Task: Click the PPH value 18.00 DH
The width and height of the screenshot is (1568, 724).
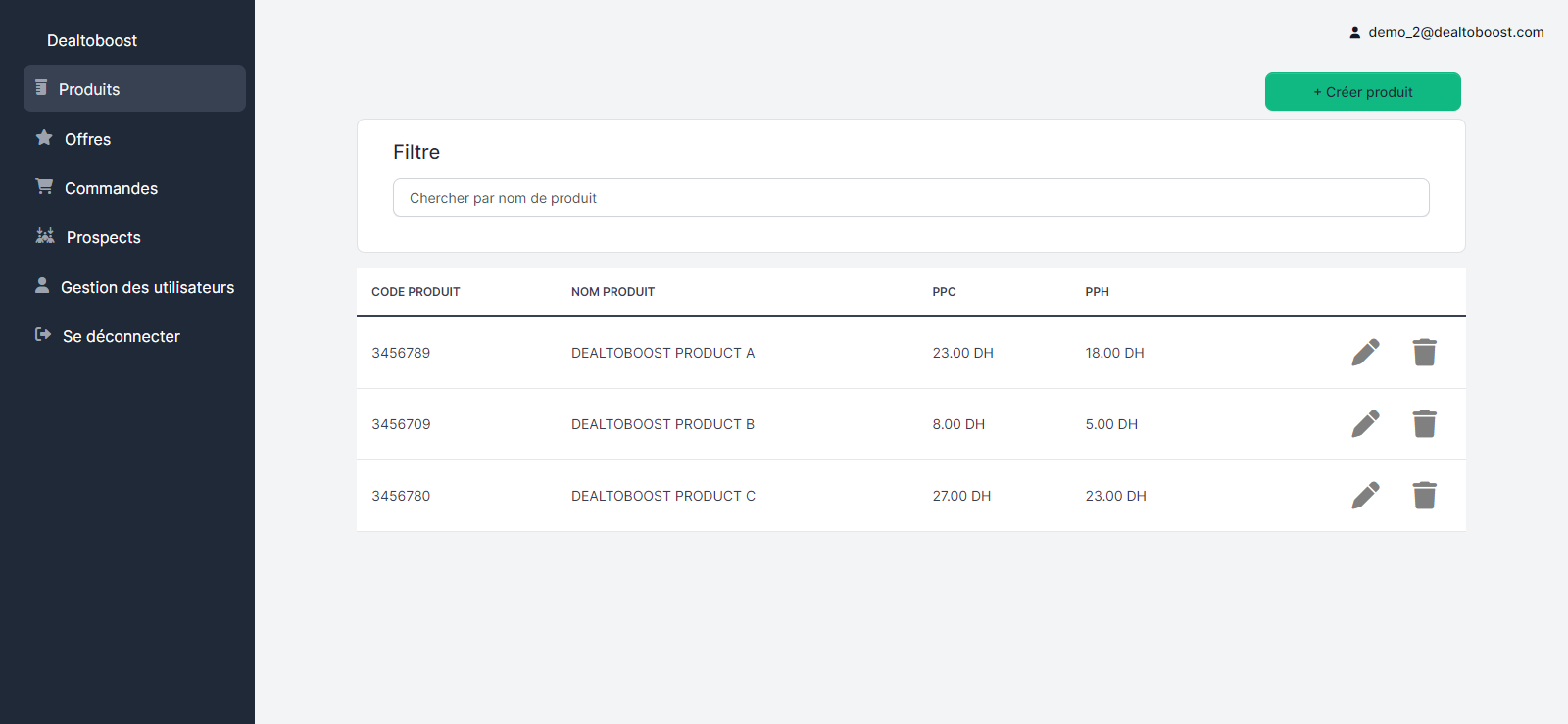Action: pyautogui.click(x=1114, y=353)
